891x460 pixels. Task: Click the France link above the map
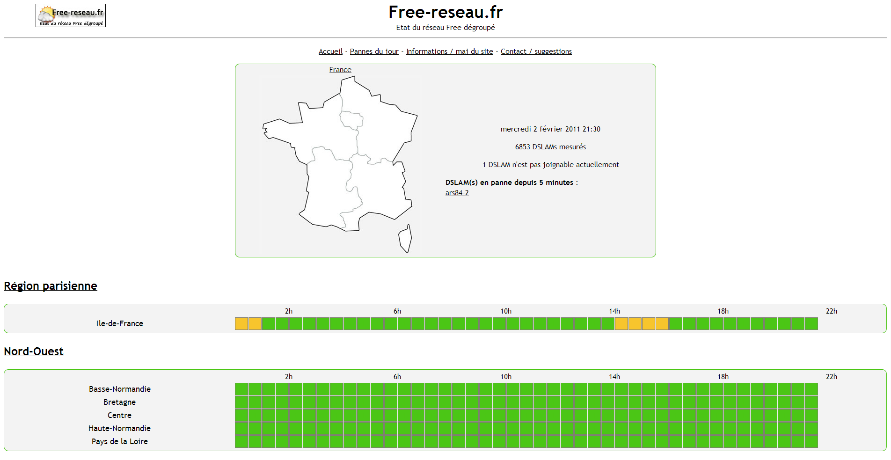pos(340,69)
